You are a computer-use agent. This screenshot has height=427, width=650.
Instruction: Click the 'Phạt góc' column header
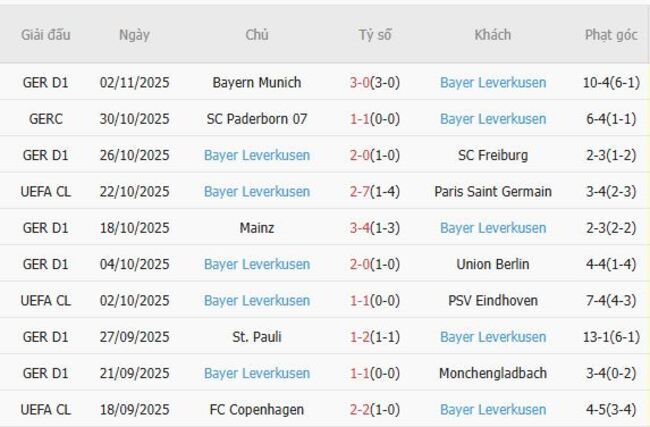coord(611,35)
